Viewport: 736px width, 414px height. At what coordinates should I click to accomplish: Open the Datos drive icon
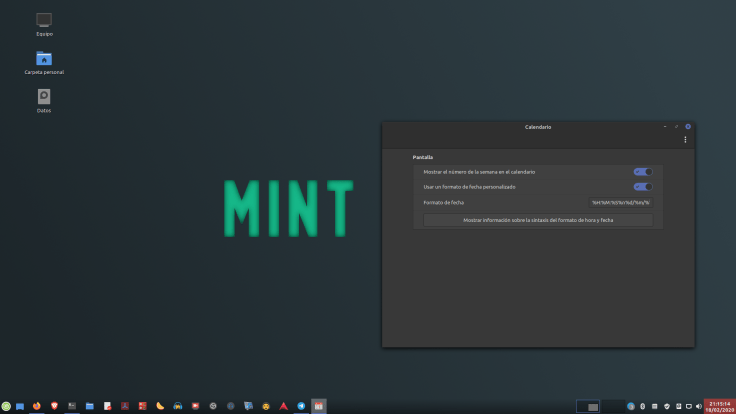click(x=44, y=97)
